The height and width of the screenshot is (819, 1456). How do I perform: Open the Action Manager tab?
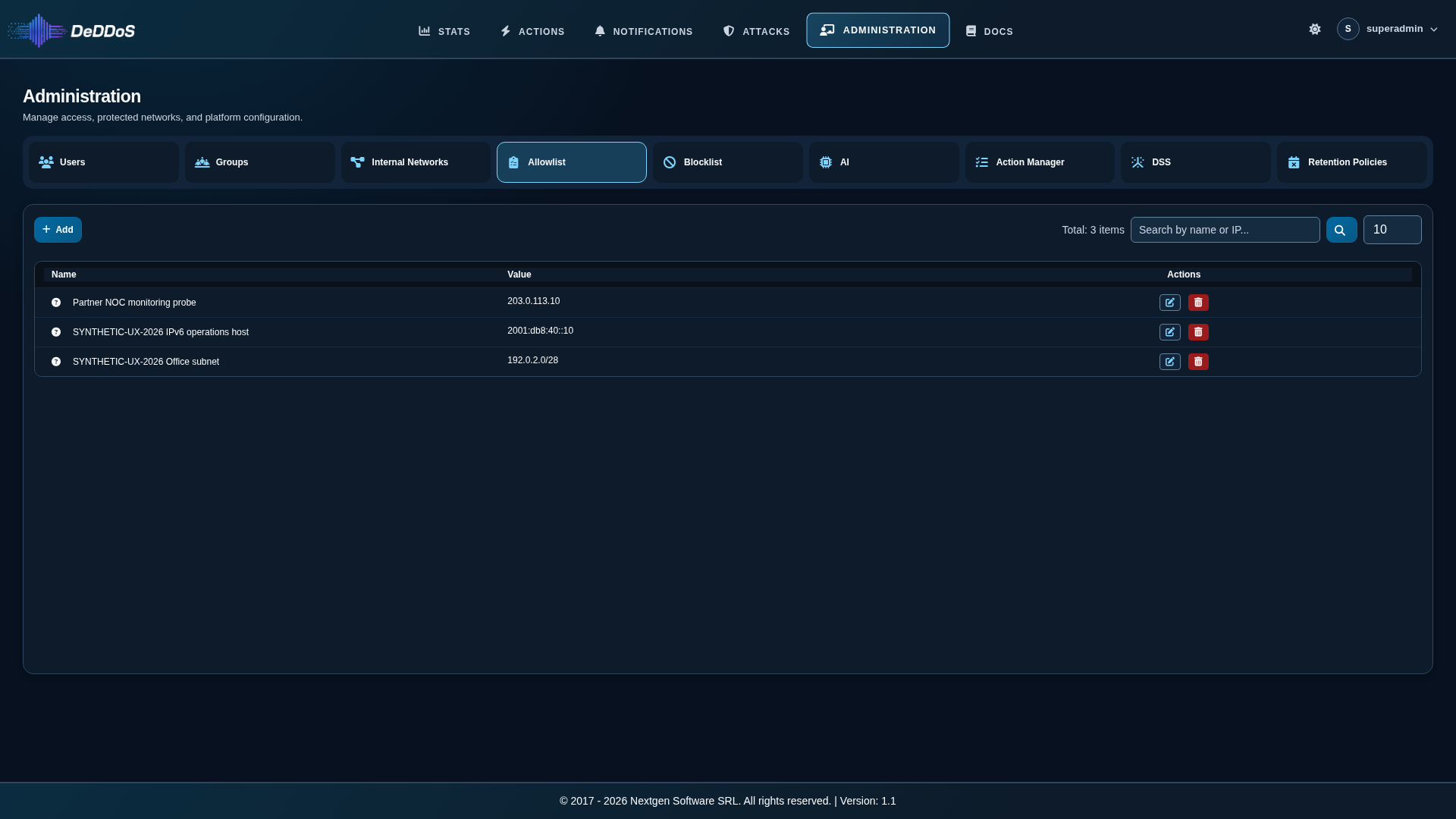pos(1040,162)
